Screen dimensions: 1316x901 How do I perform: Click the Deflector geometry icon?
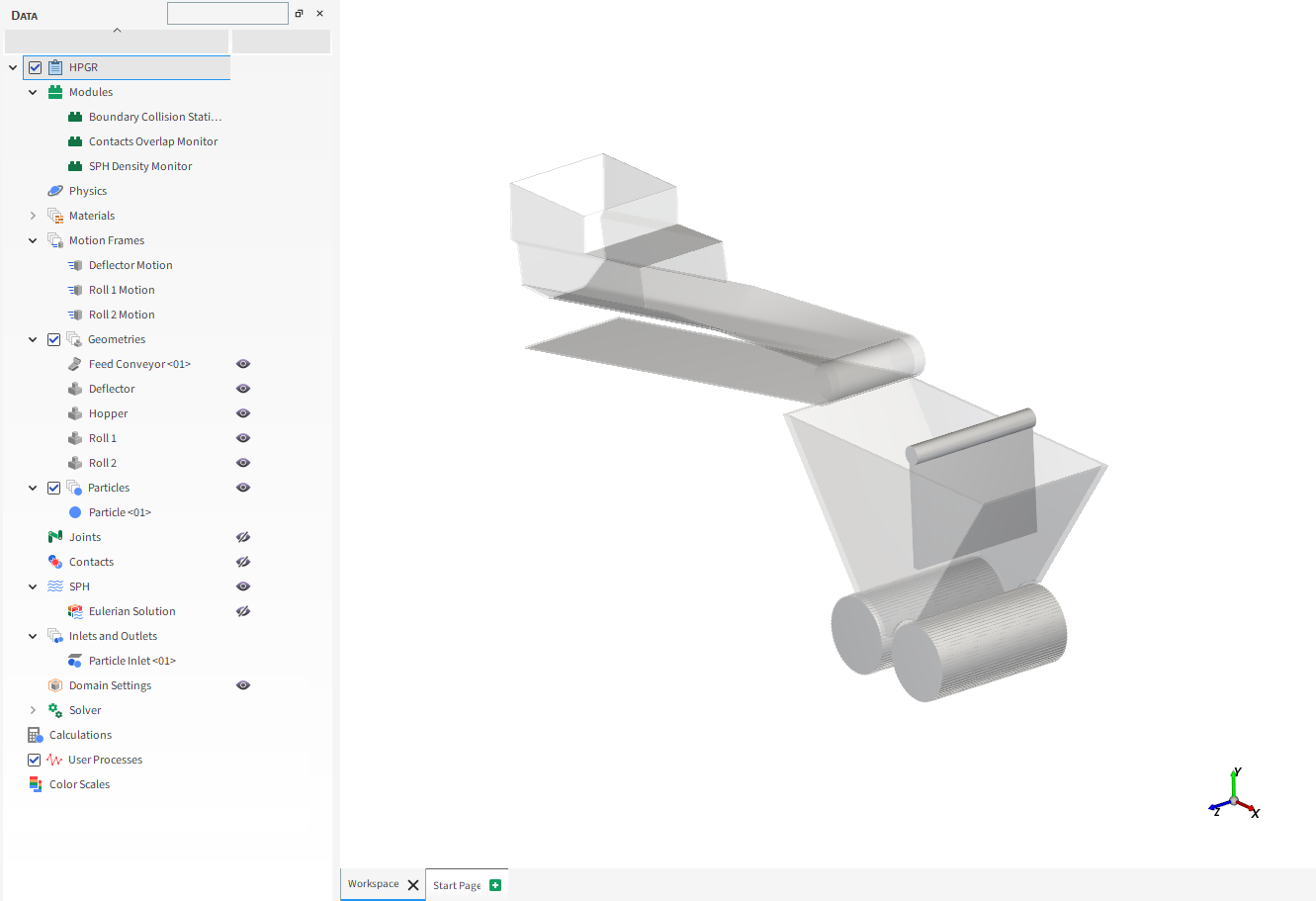[75, 389]
